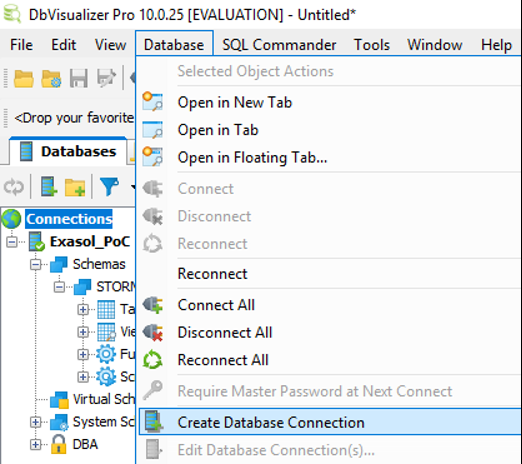
Task: Open dropdown arrow next to filter funnel
Action: [x=133, y=187]
